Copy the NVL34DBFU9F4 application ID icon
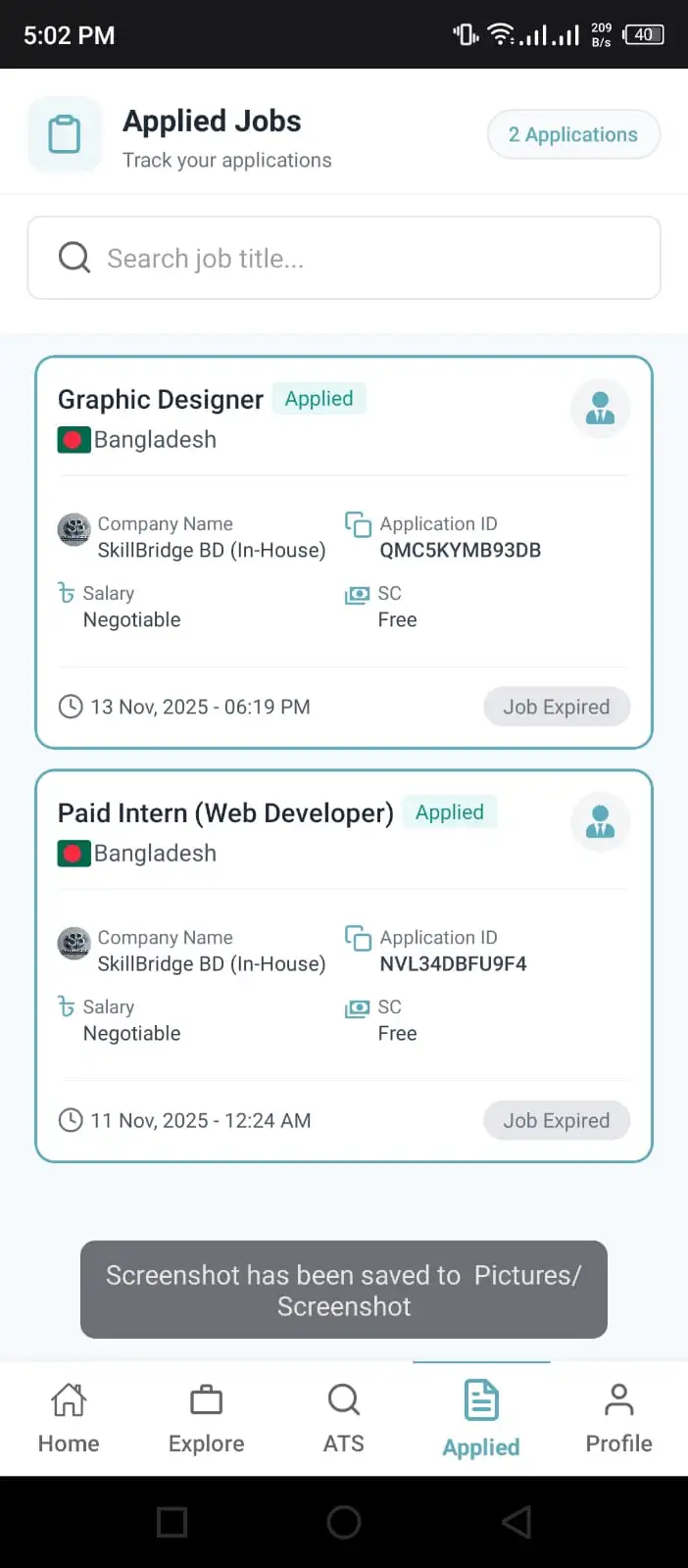The image size is (688, 1568). pyautogui.click(x=358, y=938)
